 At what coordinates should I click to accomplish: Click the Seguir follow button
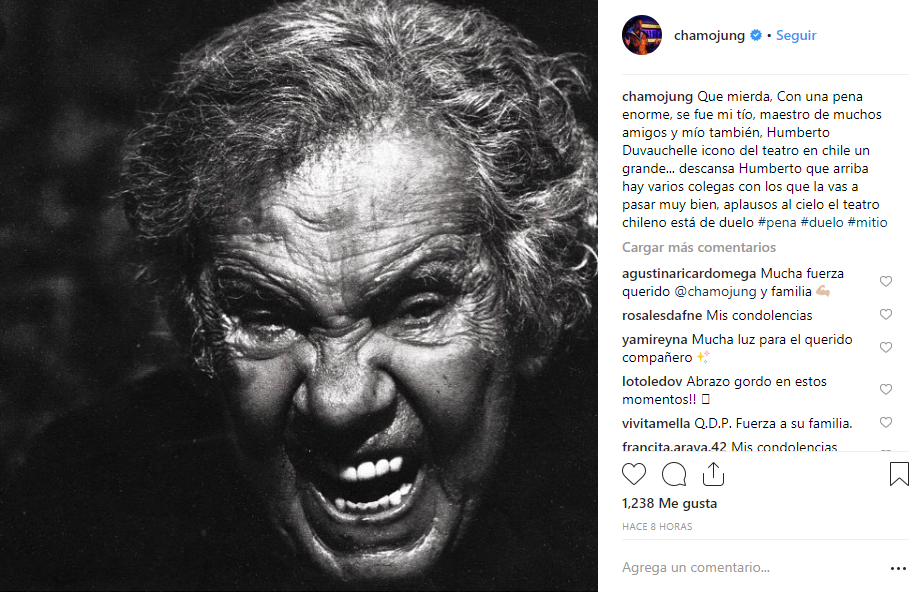click(796, 35)
